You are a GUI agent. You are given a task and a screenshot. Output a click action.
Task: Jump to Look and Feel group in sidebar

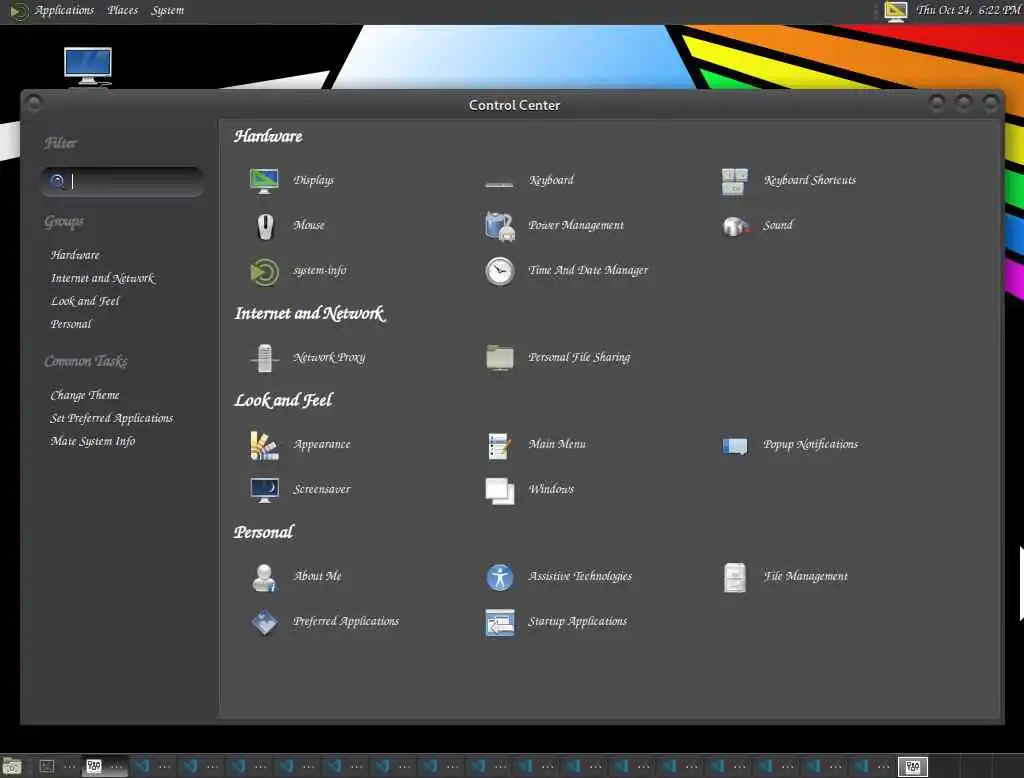click(x=85, y=301)
